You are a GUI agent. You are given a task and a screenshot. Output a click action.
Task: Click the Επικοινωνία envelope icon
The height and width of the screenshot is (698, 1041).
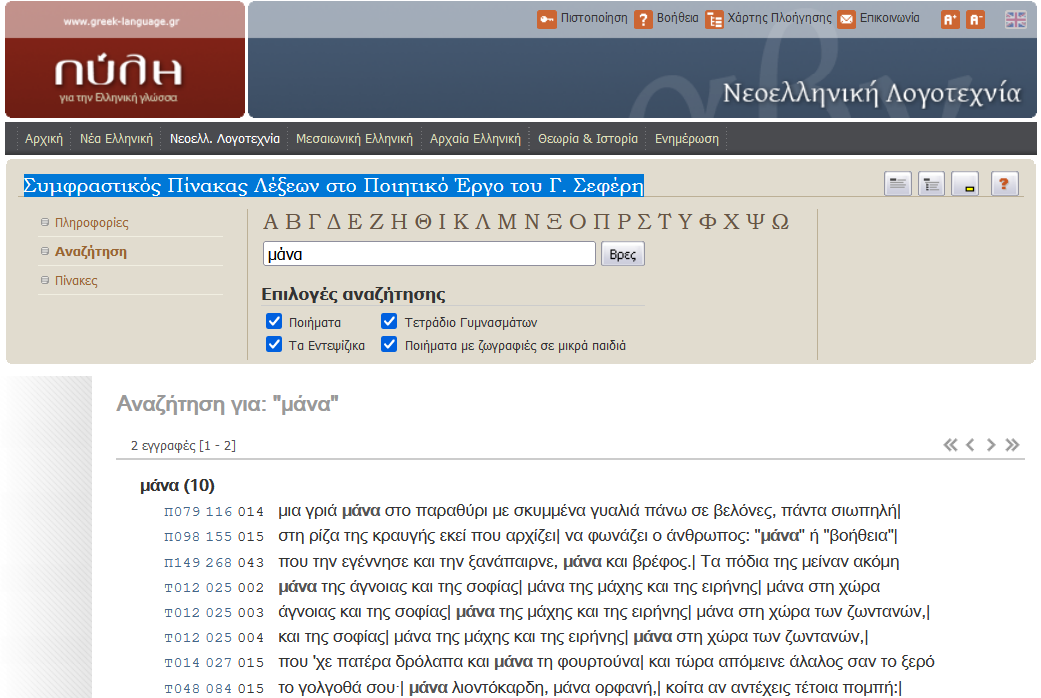(x=846, y=19)
